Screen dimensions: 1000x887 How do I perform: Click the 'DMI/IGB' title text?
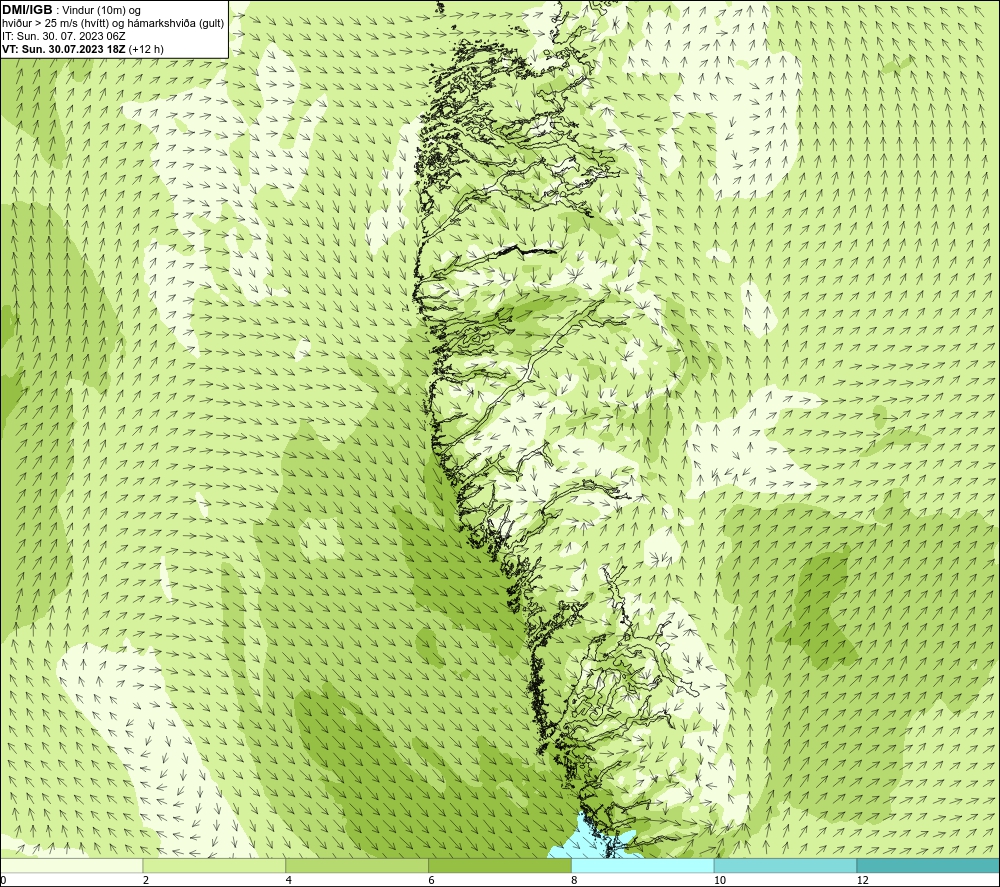tap(27, 10)
